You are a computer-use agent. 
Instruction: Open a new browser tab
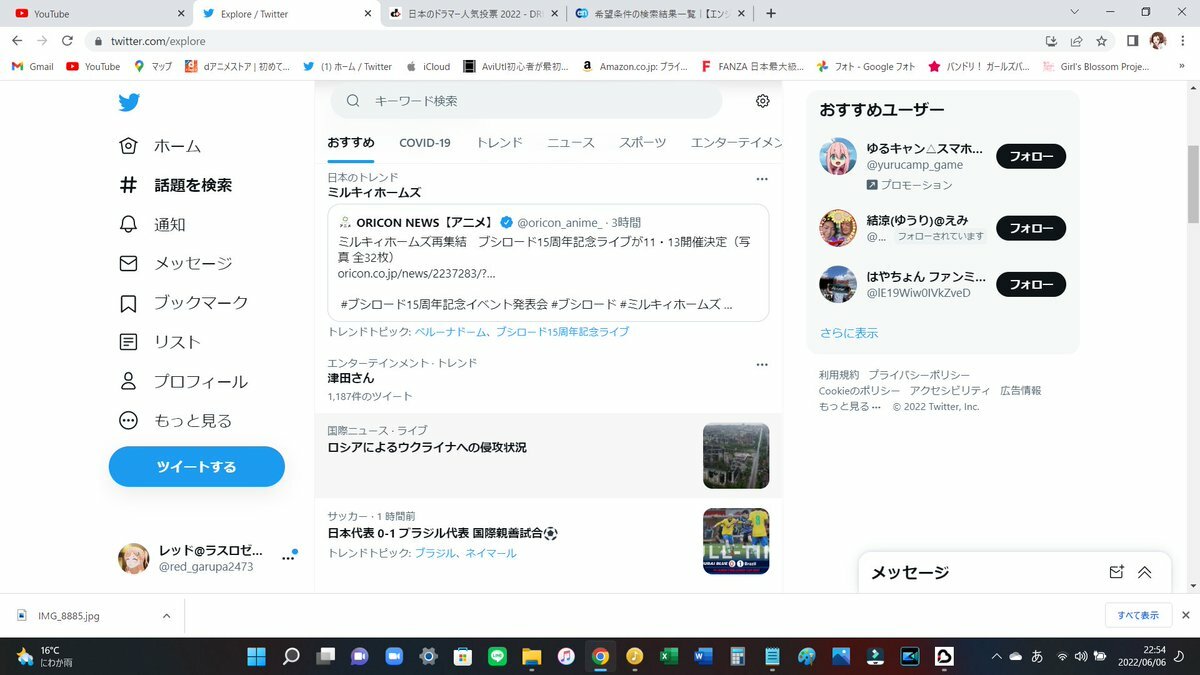pos(770,14)
